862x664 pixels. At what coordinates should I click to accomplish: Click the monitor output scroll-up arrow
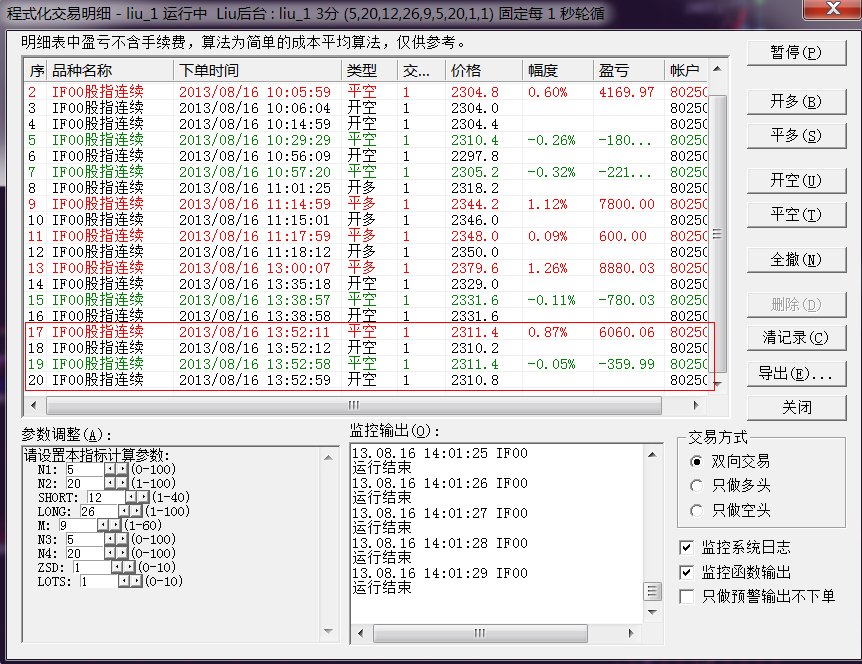pos(653,455)
